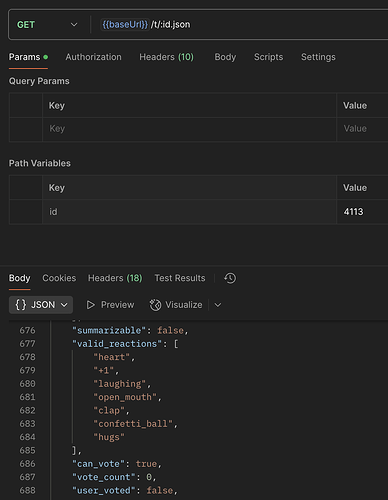The width and height of the screenshot is (388, 500).
Task: Click the Visualize button
Action: 176,305
